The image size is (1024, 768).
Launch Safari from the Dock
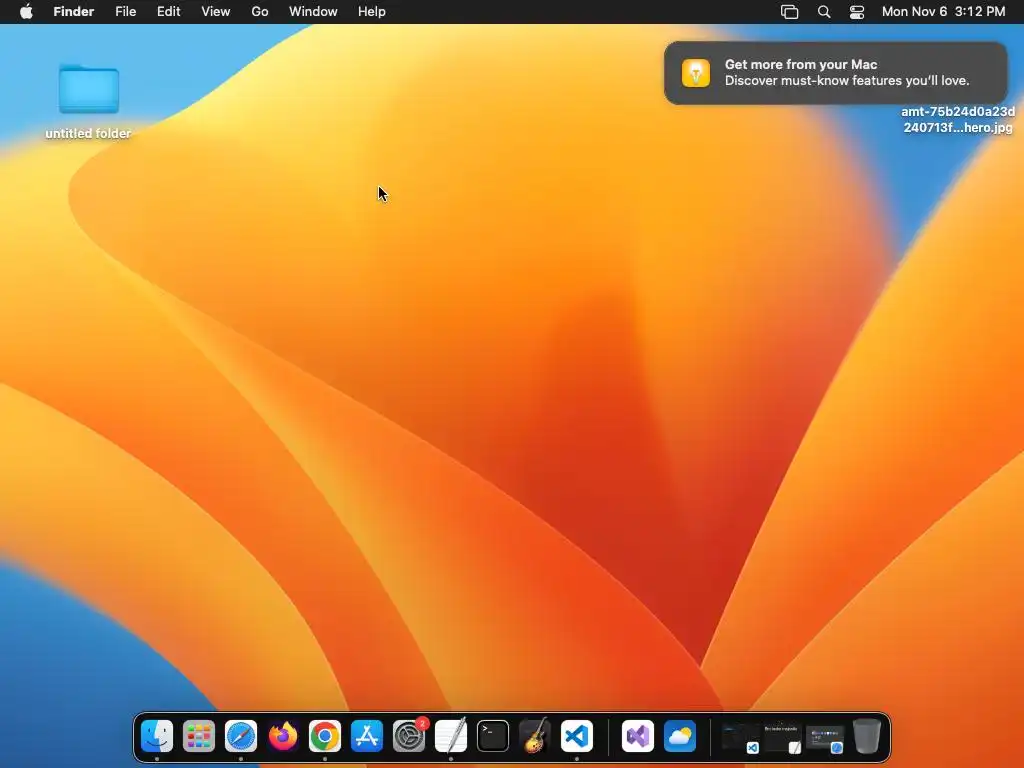[x=241, y=736]
